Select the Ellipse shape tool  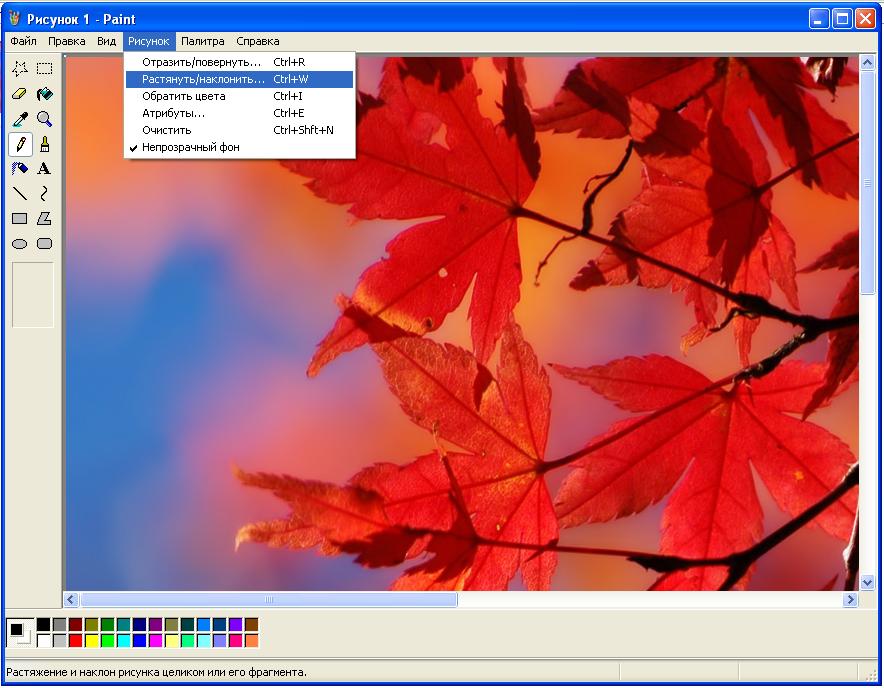pyautogui.click(x=19, y=244)
